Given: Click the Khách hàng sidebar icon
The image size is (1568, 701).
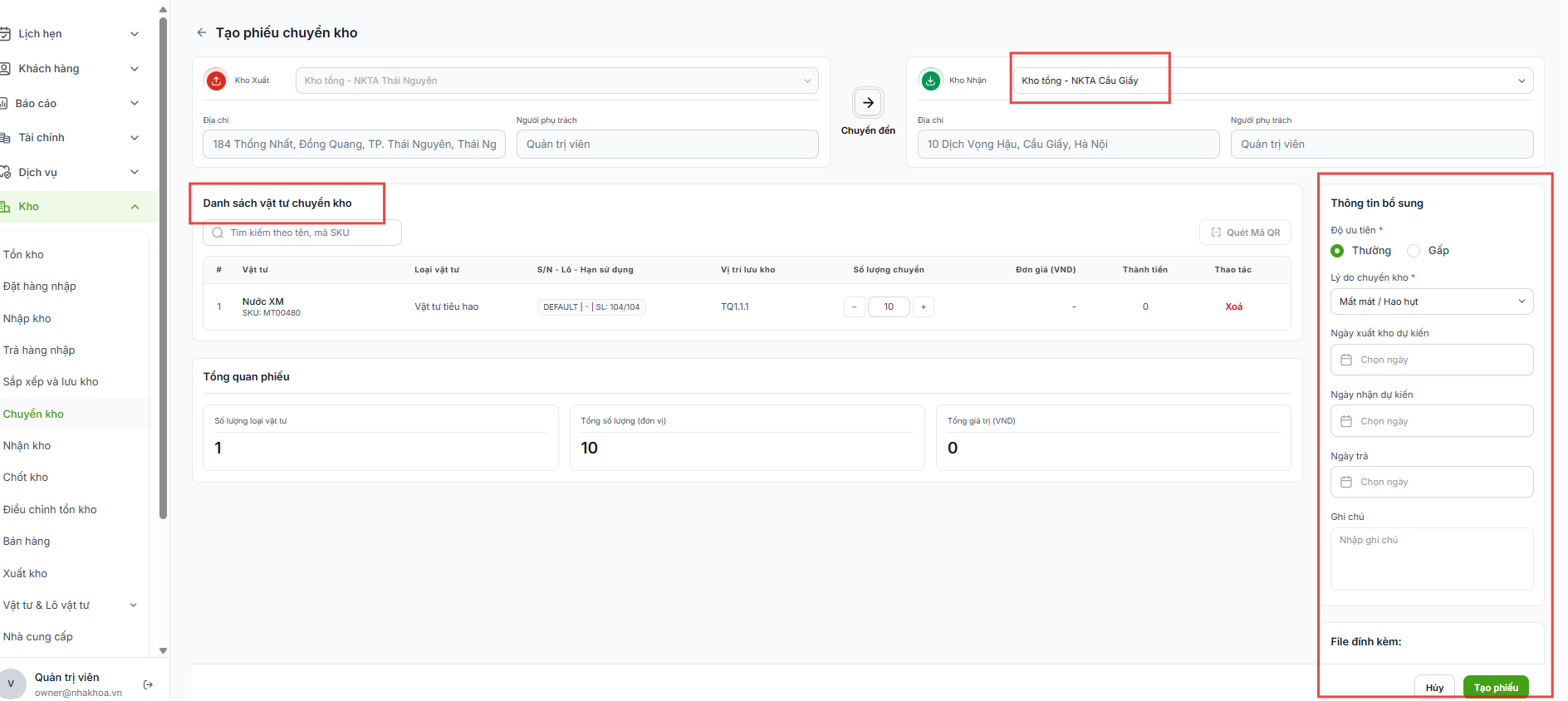Looking at the screenshot, I should [4, 69].
